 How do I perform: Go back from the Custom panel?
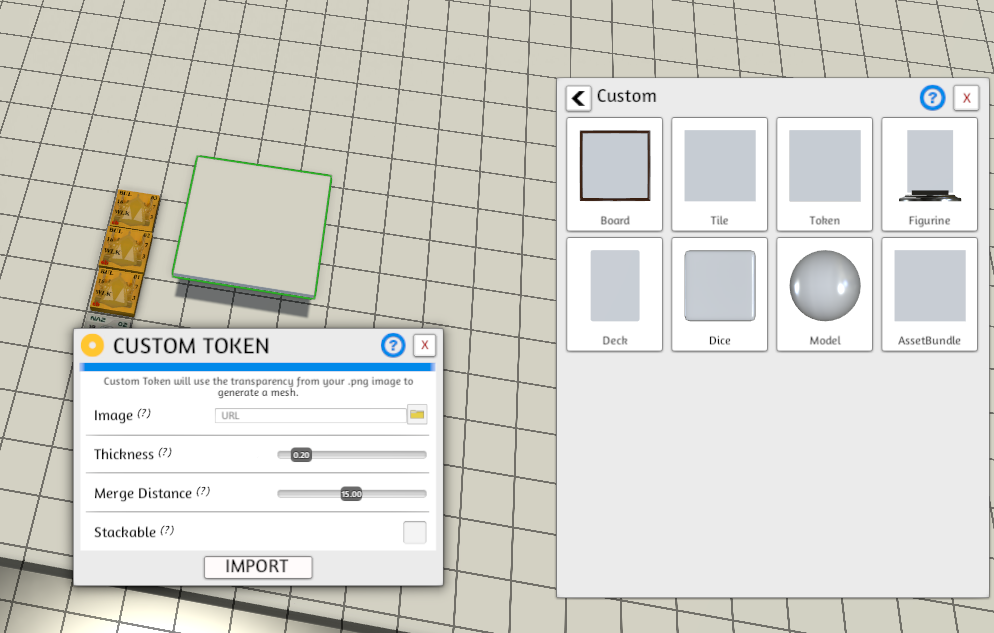coord(578,98)
